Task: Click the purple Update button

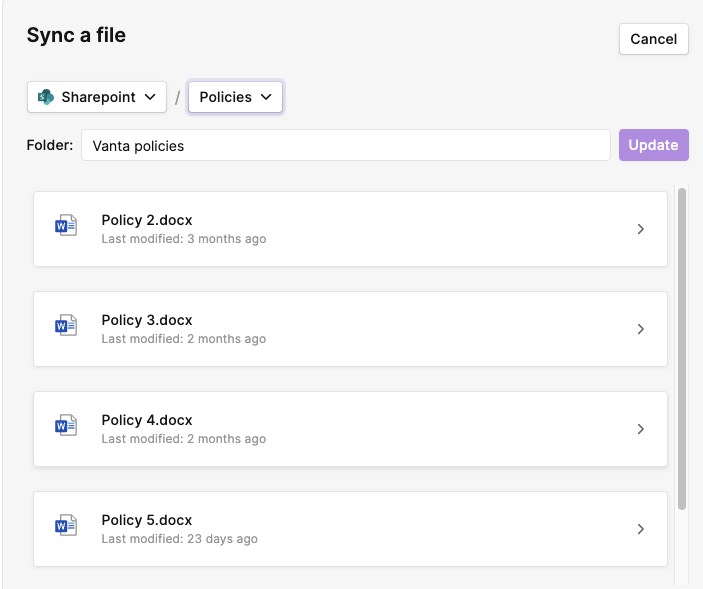Action: click(654, 145)
